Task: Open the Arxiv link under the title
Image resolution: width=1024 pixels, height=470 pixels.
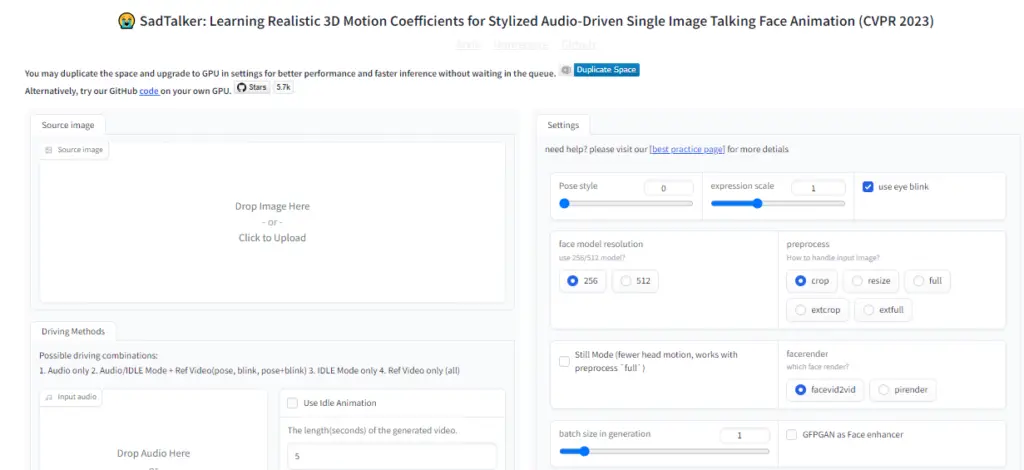Action: 468,44
